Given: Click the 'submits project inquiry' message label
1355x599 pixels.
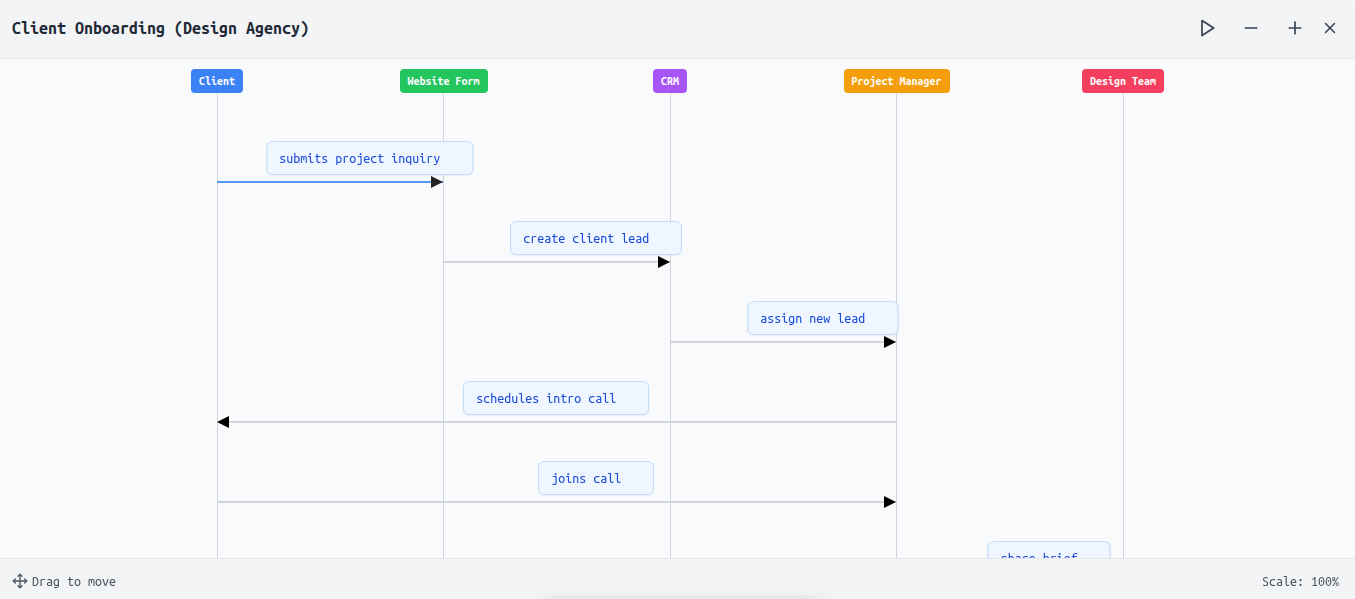Looking at the screenshot, I should click(x=369, y=158).
